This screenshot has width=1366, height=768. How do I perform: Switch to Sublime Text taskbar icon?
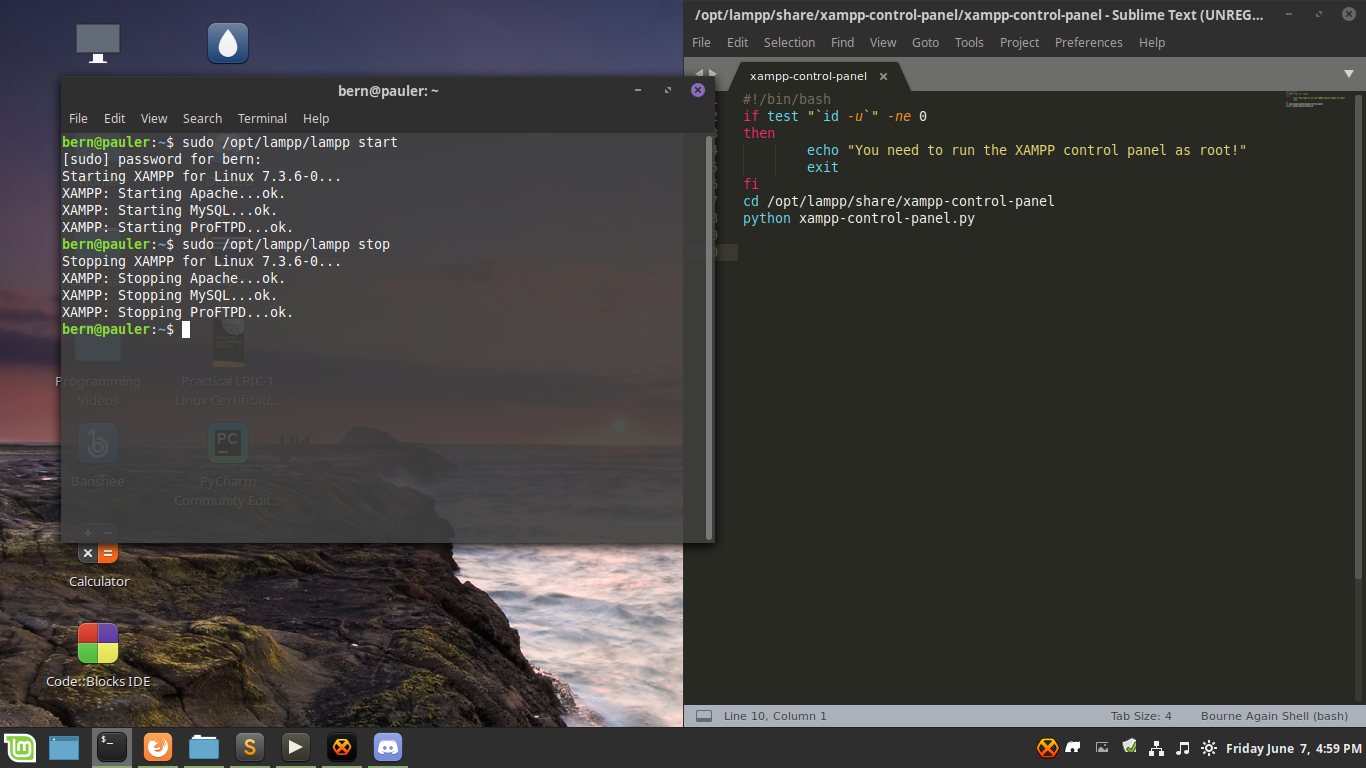pos(250,747)
